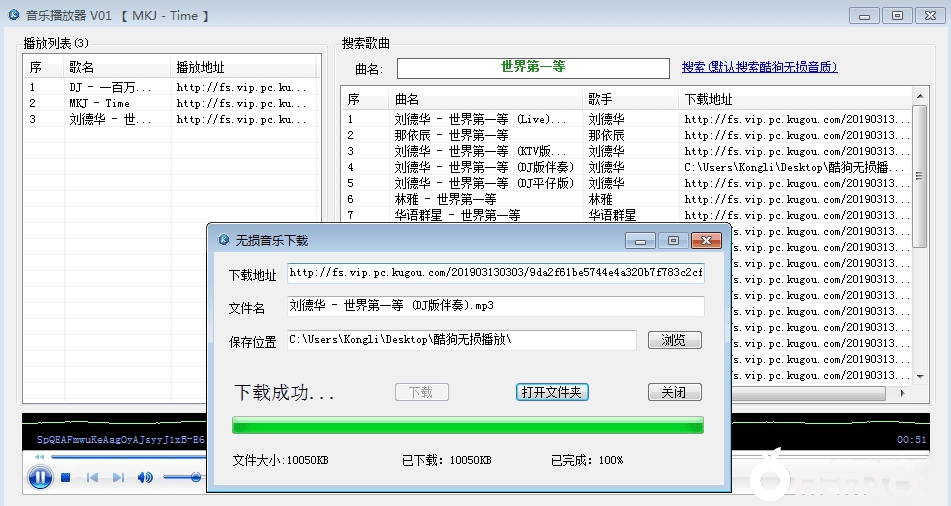Select playlist row '刘德华 - 世...'
This screenshot has width=951, height=506.
[170, 120]
